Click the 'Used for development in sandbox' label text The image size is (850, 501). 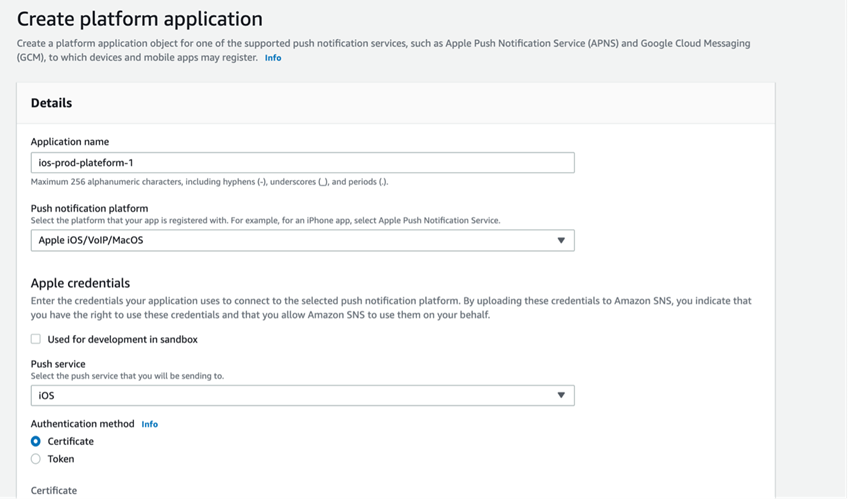122,339
